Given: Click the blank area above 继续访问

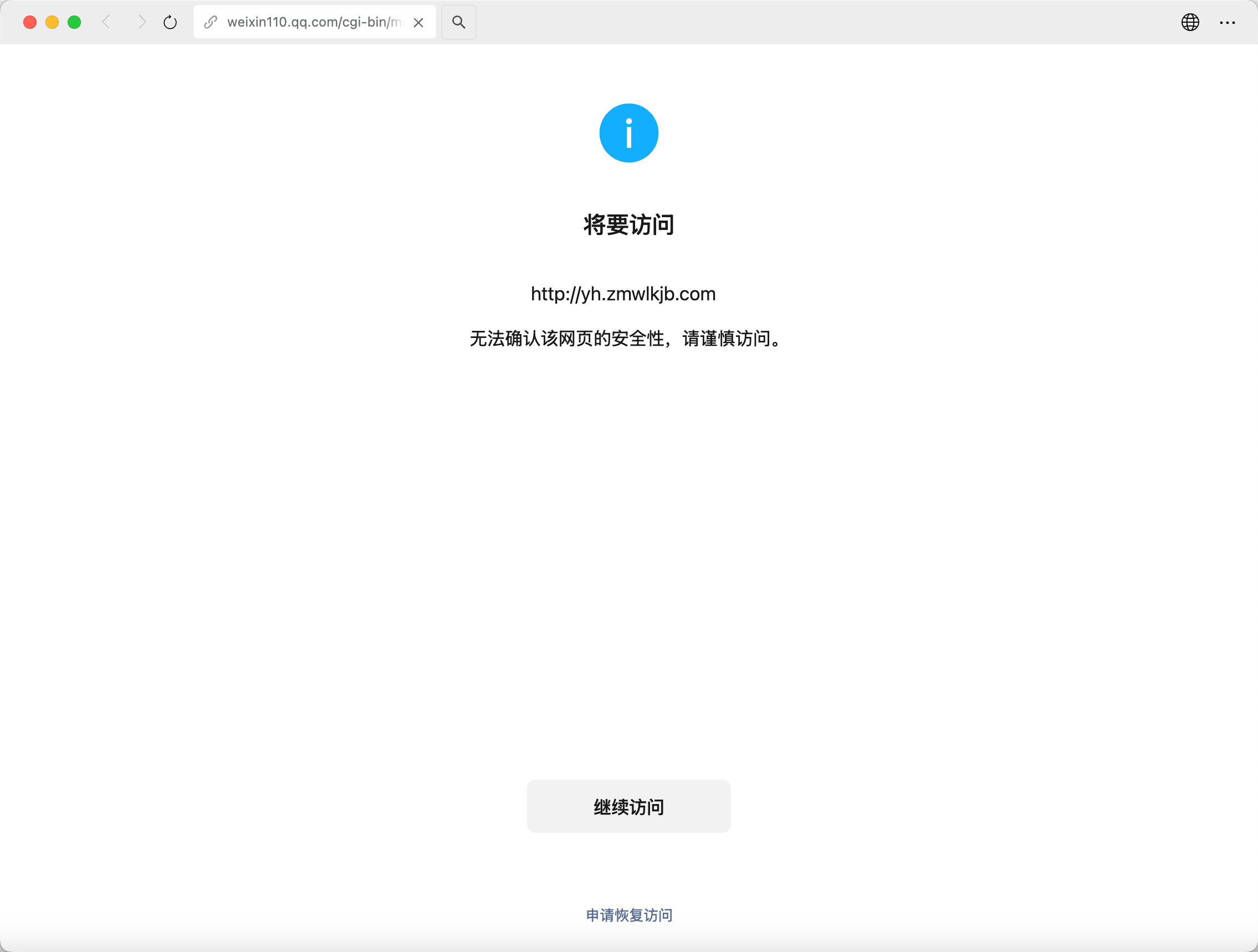Looking at the screenshot, I should 628,569.
